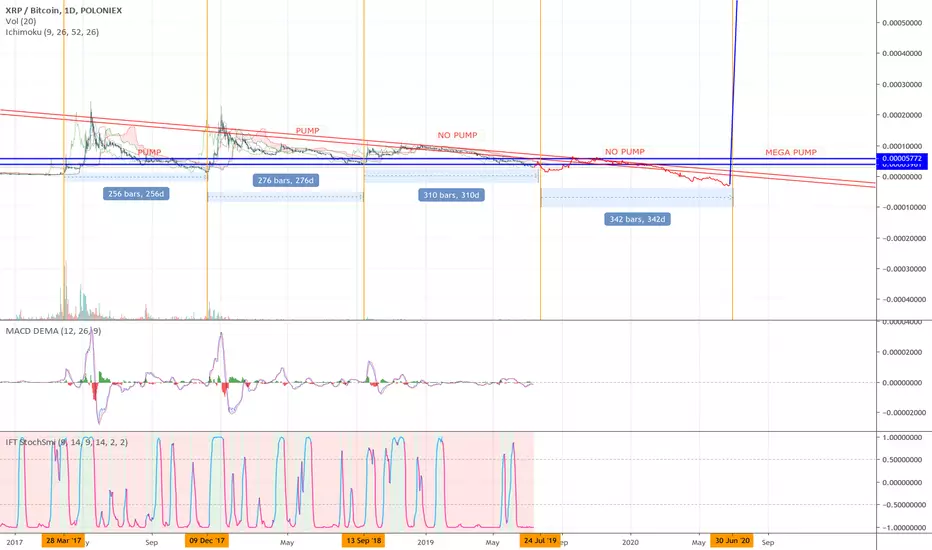
Task: Click the 1.00000000 stochastic axis value
Action: (x=903, y=437)
